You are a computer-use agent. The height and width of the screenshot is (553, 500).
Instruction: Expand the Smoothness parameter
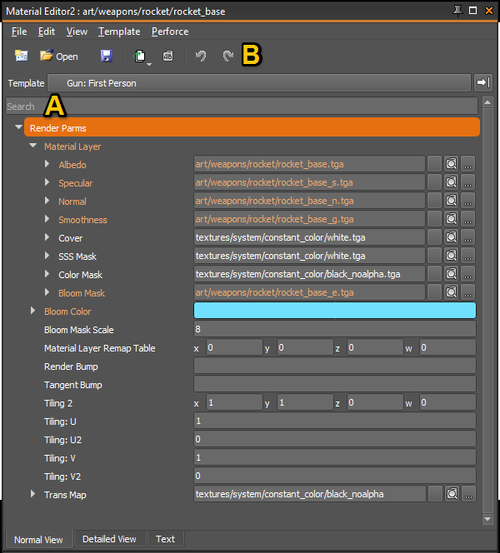pos(47,219)
